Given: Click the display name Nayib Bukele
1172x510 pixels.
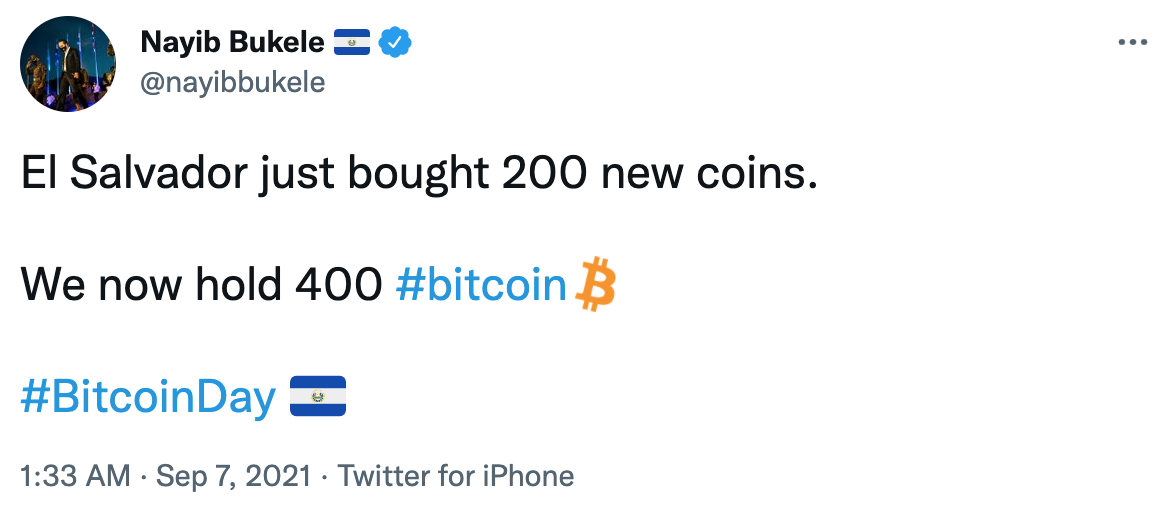Looking at the screenshot, I should (x=232, y=43).
